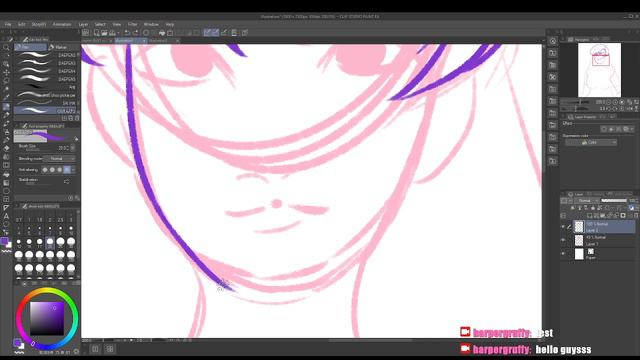Open the Window menu
The height and width of the screenshot is (360, 640).
point(151,24)
